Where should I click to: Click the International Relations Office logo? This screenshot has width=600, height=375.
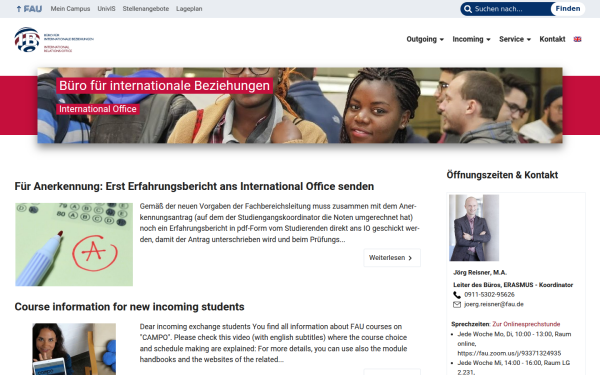[x=54, y=40]
